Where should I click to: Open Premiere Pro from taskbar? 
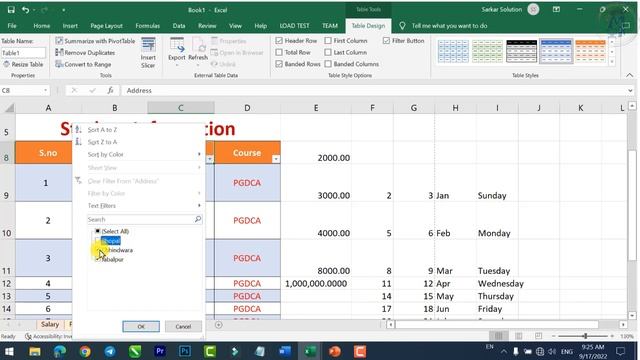pyautogui.click(x=160, y=351)
